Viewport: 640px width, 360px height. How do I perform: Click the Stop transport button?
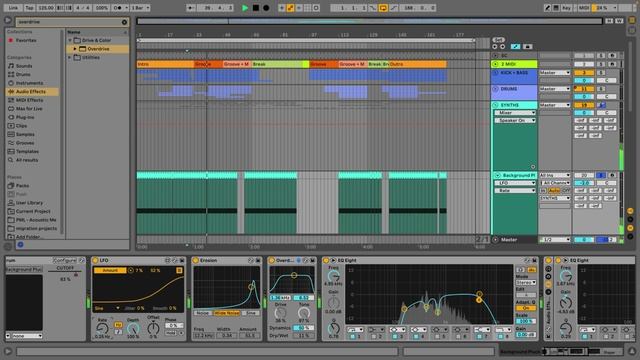(256, 8)
